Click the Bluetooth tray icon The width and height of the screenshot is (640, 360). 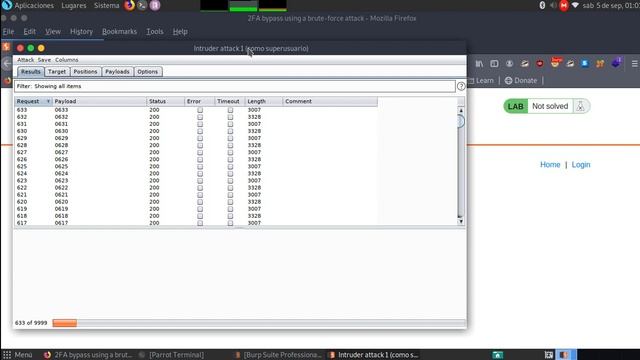(542, 5)
